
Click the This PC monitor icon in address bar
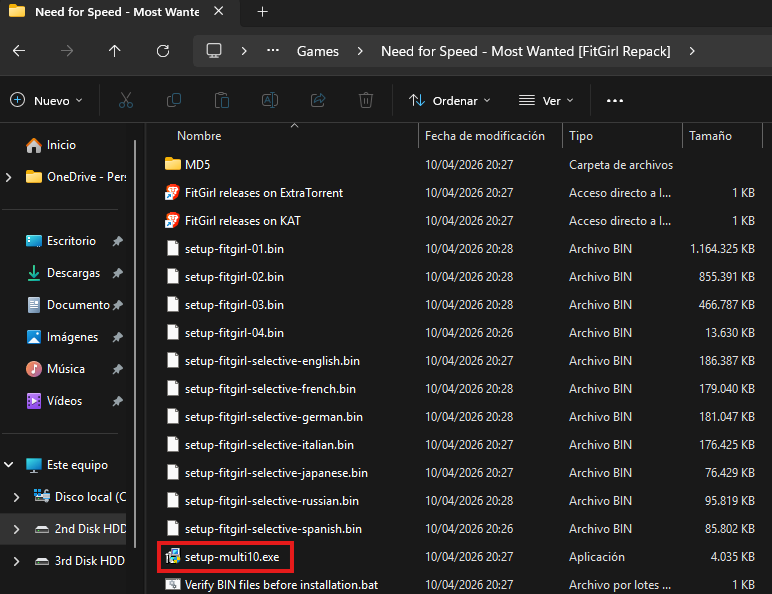(214, 51)
